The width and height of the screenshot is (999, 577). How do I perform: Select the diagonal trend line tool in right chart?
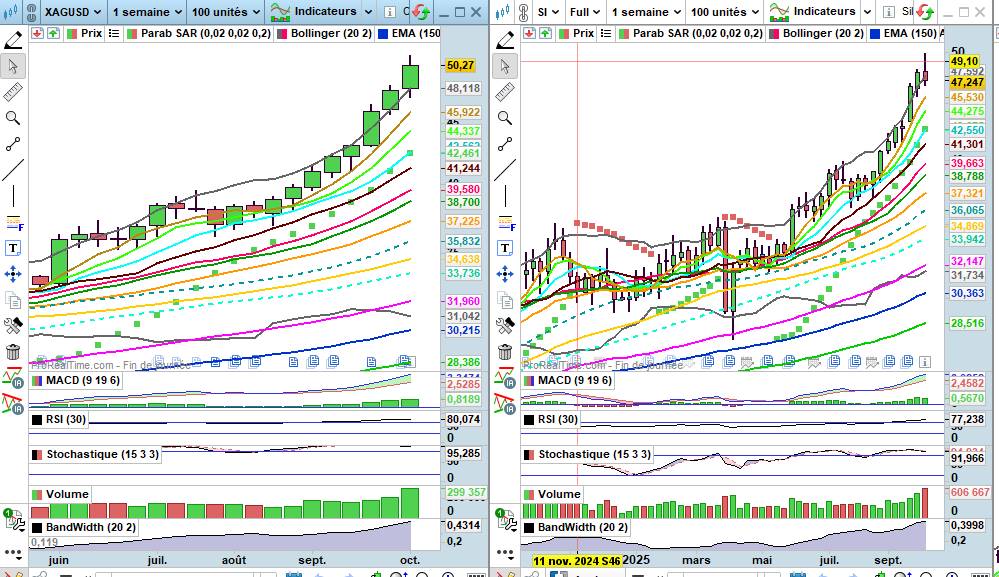(505, 170)
